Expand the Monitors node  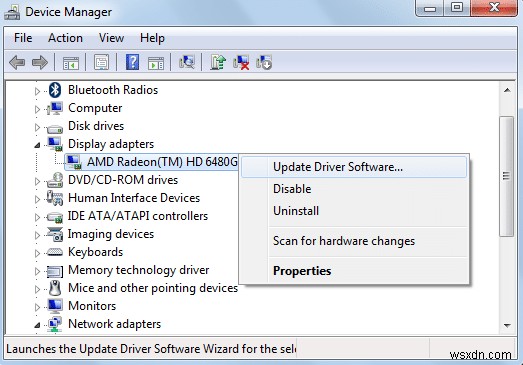[x=37, y=307]
